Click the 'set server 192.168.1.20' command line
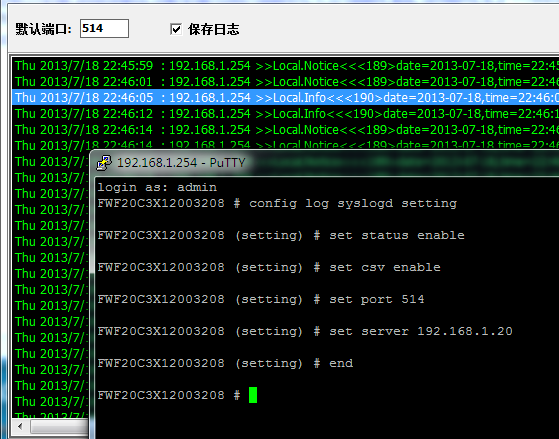 (x=305, y=331)
